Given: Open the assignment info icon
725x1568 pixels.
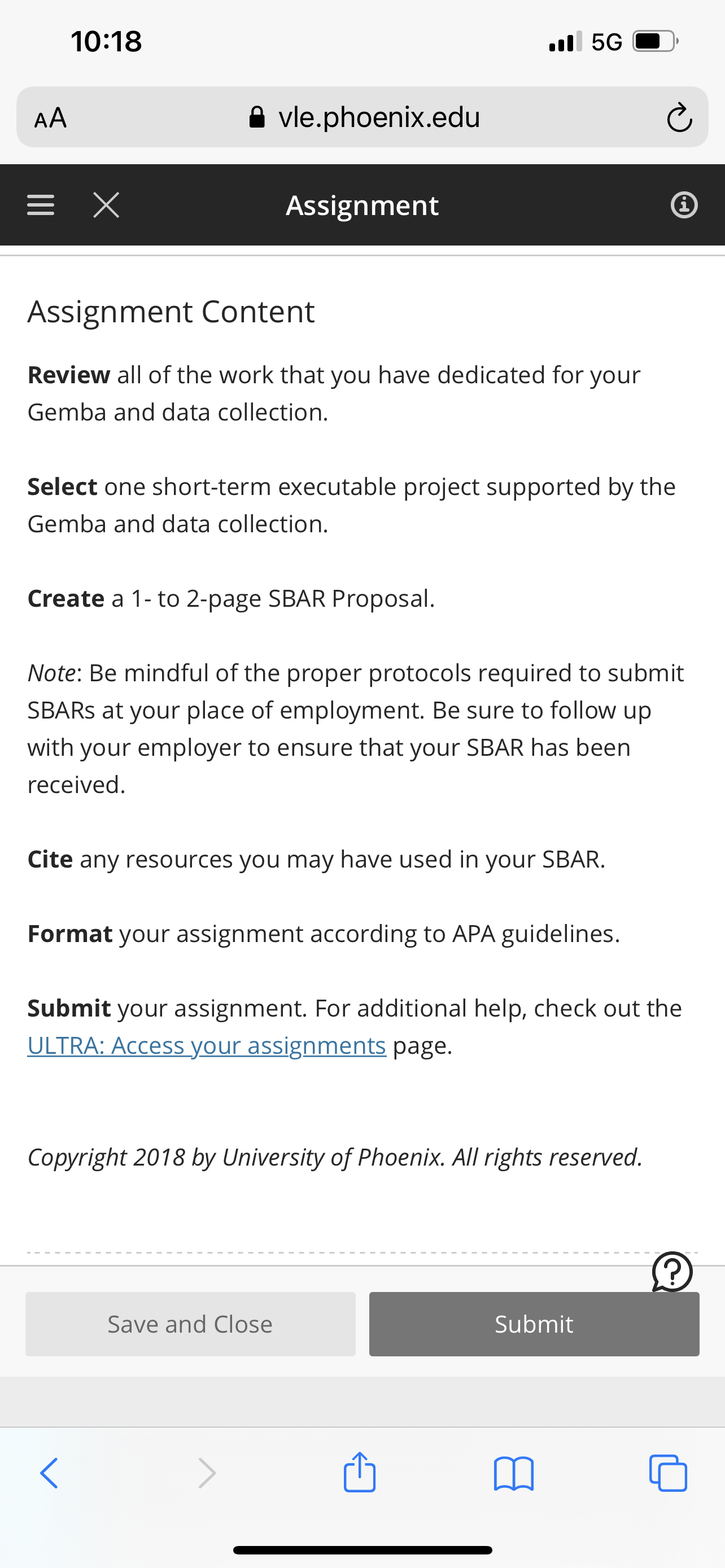Looking at the screenshot, I should point(684,204).
